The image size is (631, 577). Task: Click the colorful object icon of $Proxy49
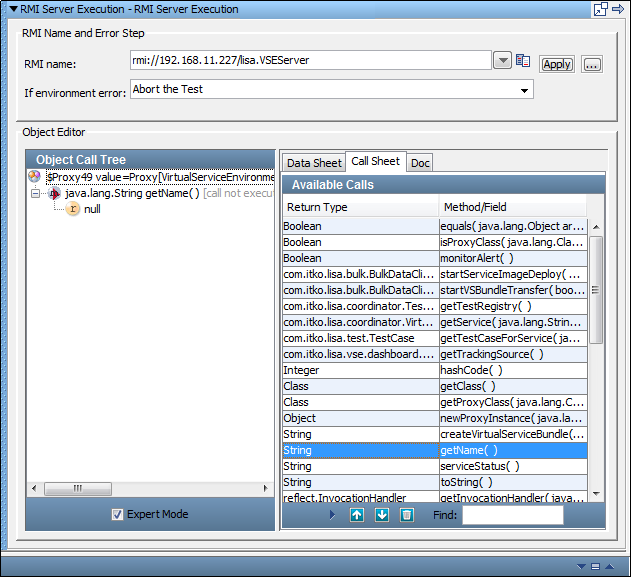tap(34, 176)
